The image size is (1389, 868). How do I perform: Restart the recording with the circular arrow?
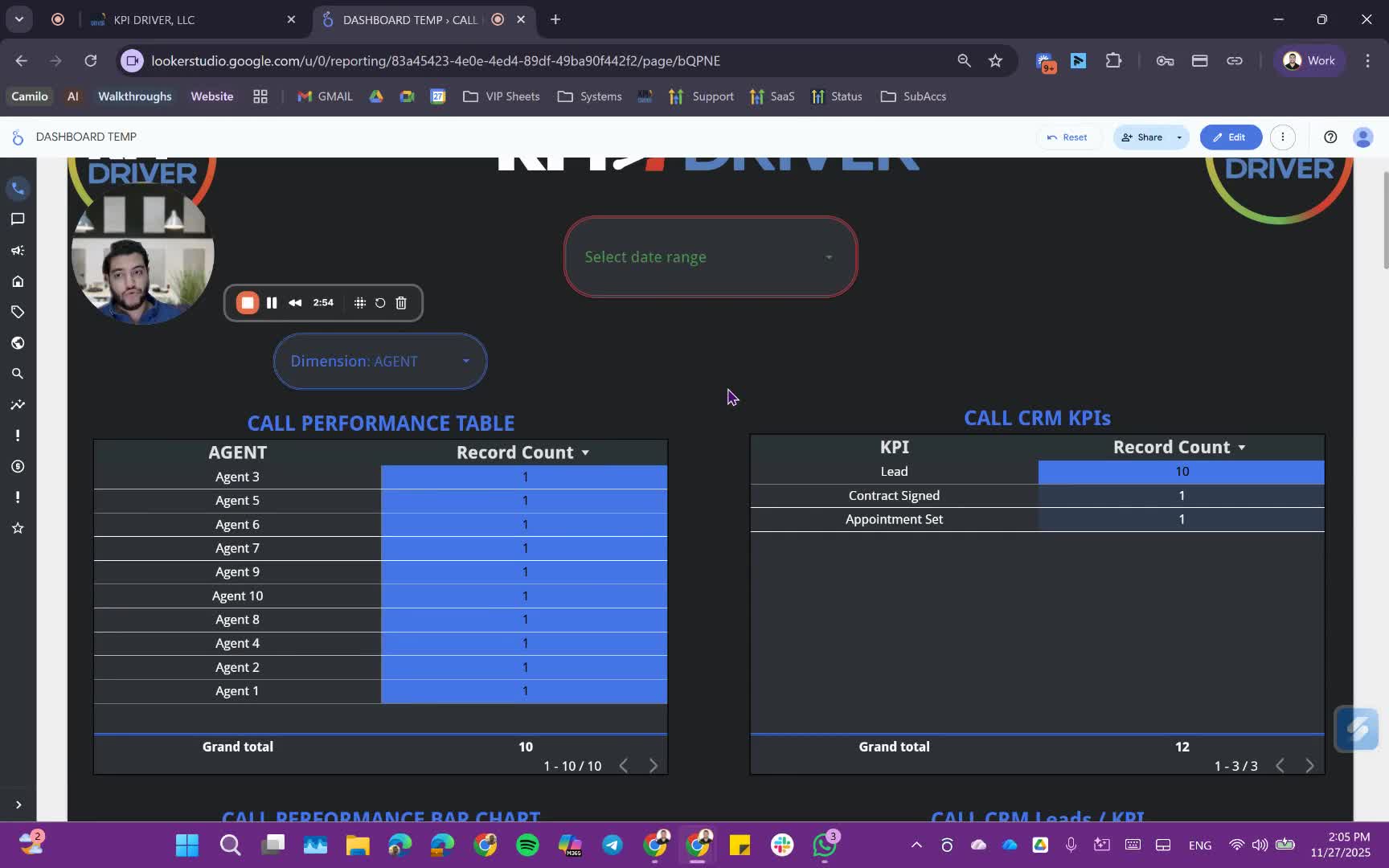coord(380,303)
